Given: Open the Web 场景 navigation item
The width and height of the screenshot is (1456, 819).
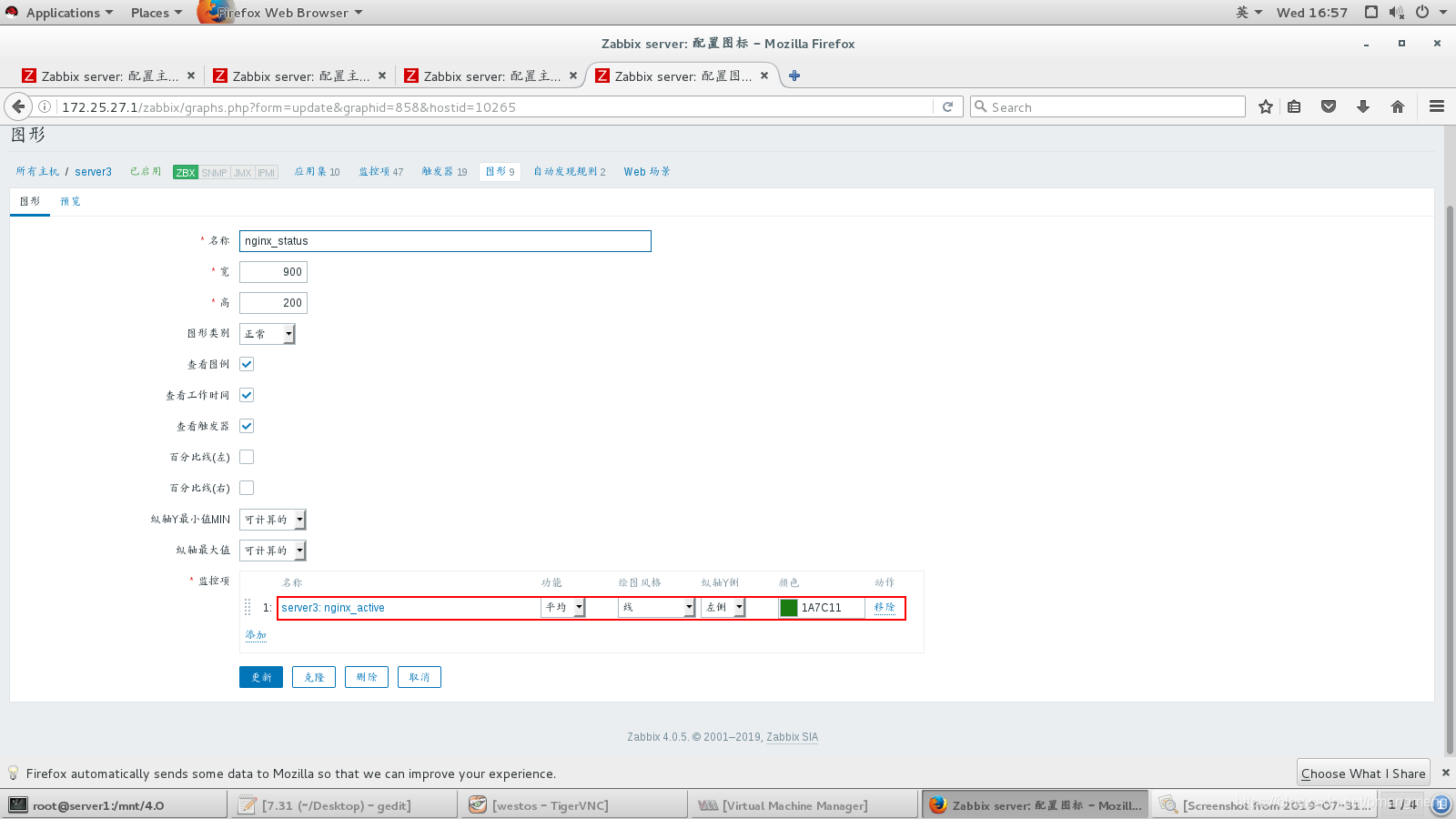Looking at the screenshot, I should pyautogui.click(x=647, y=171).
